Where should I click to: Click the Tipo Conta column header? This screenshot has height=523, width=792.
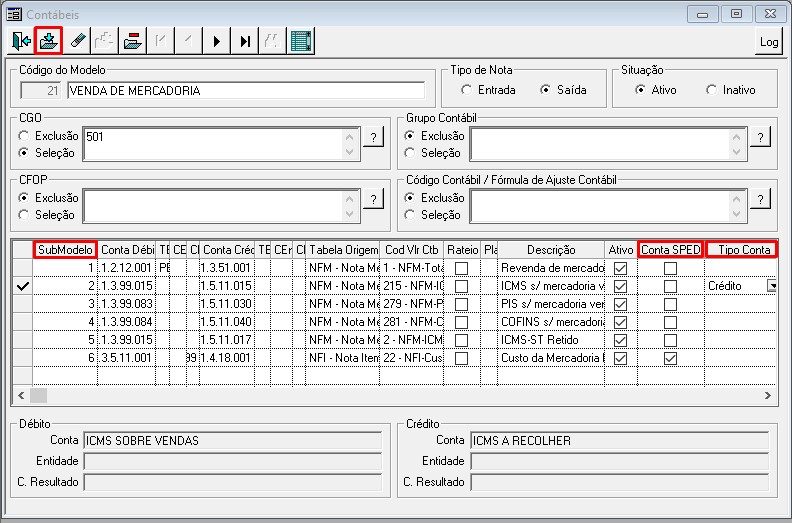741,250
